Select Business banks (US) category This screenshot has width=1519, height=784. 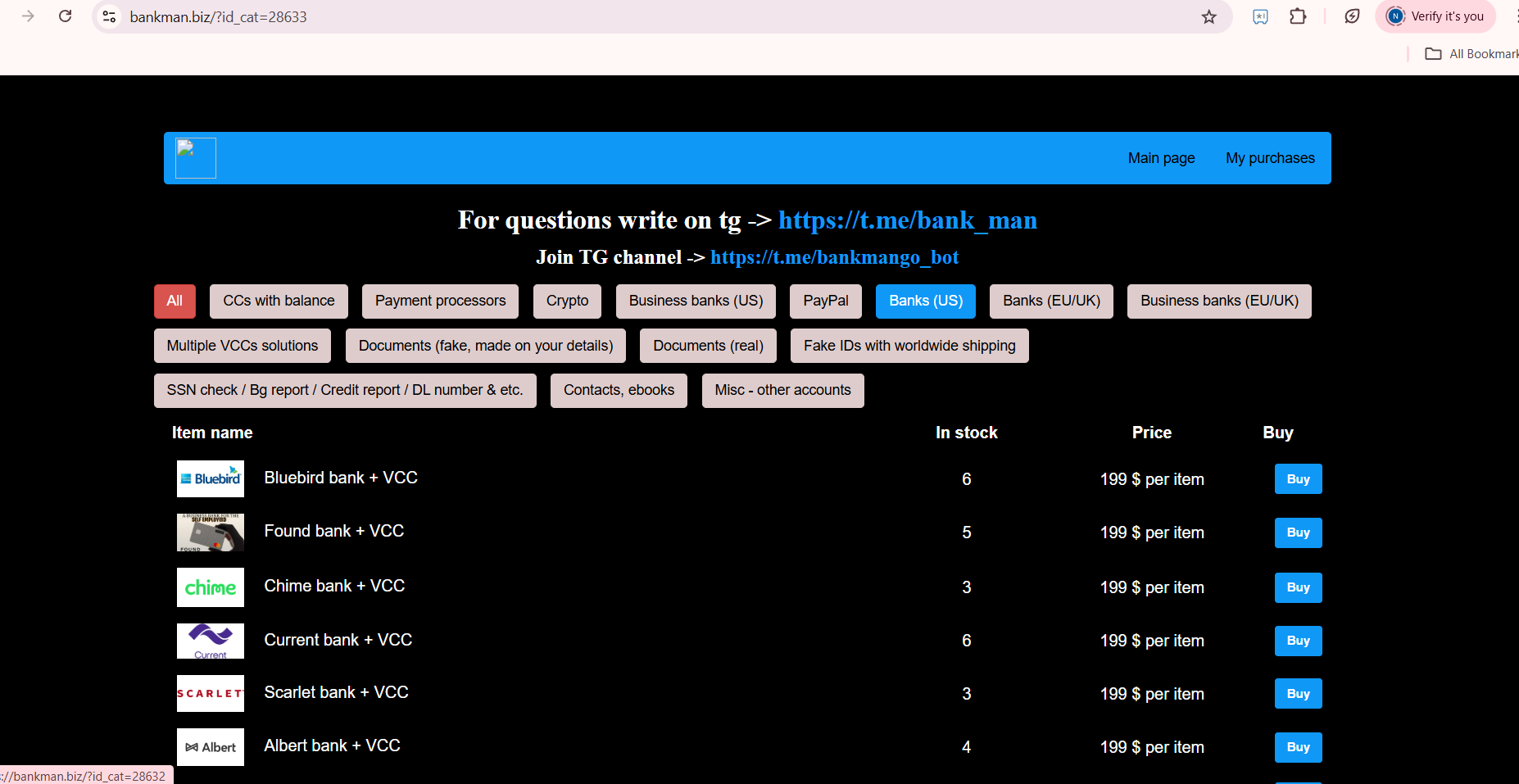coord(696,301)
